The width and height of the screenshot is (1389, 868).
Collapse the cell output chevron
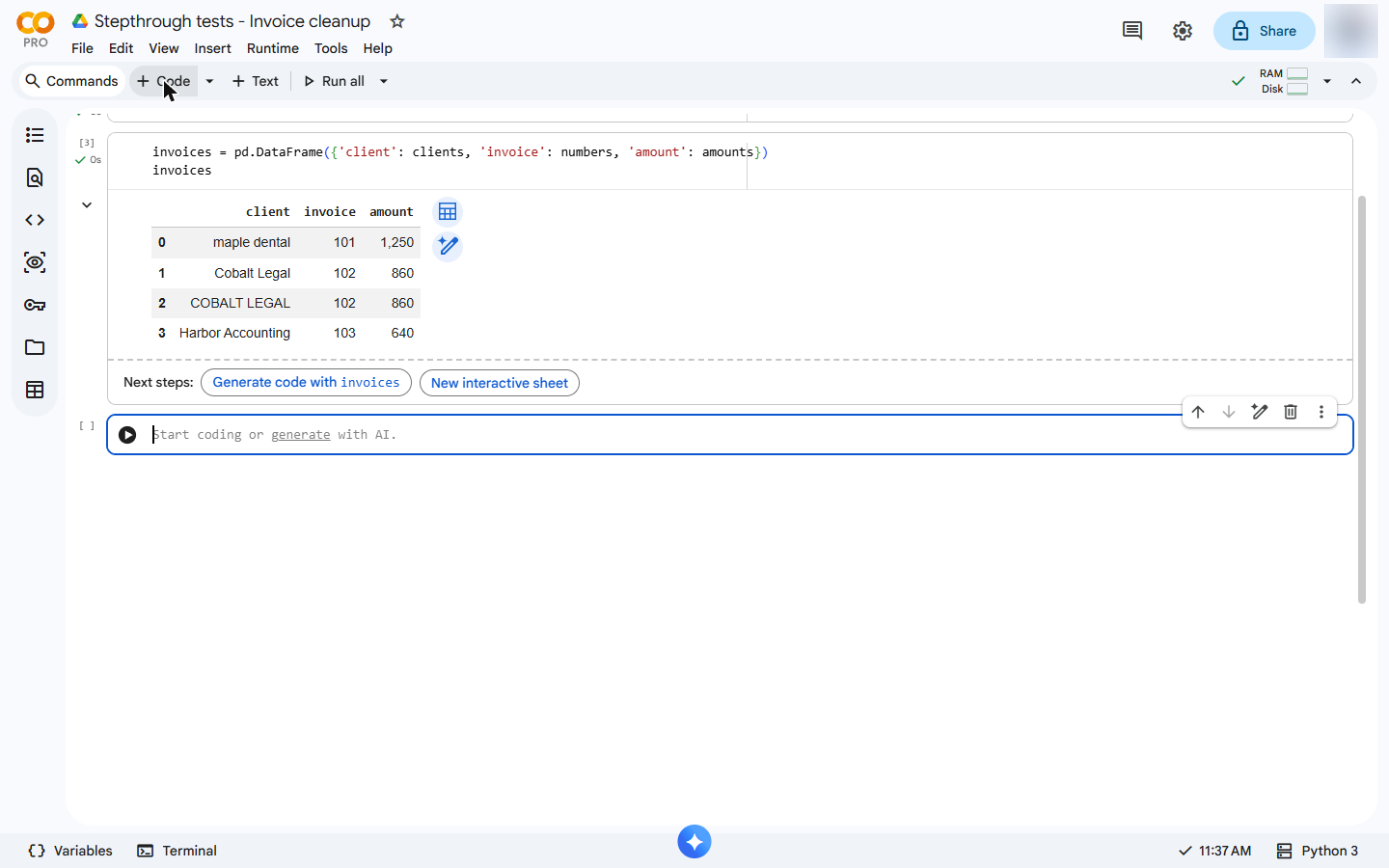point(87,205)
